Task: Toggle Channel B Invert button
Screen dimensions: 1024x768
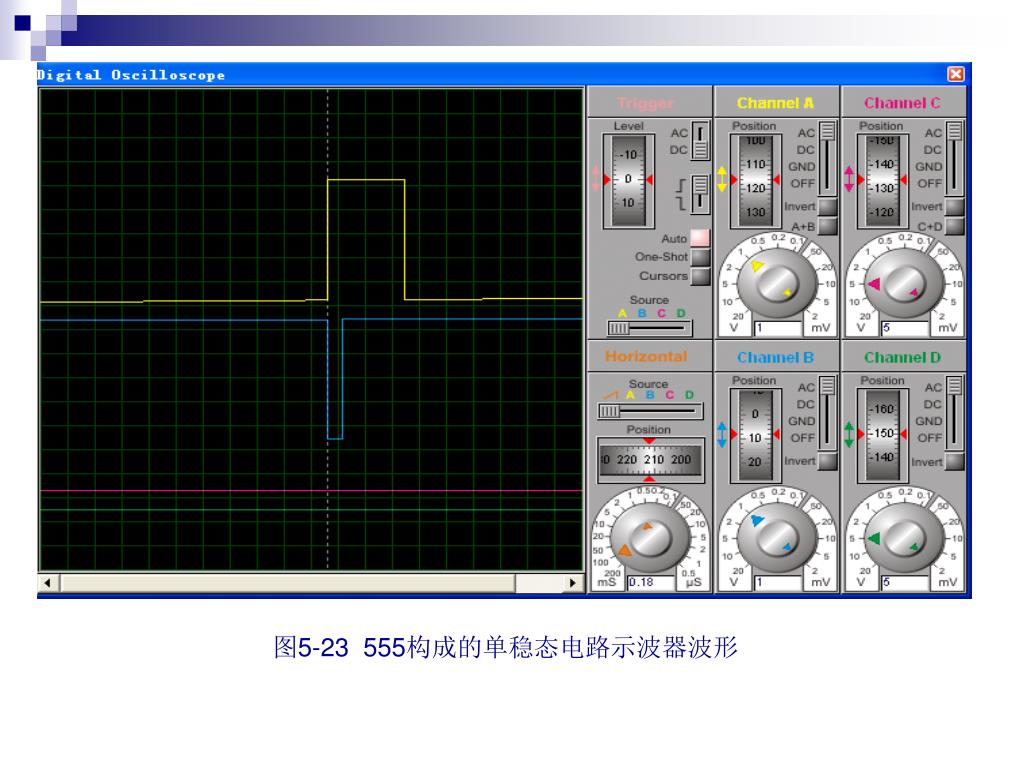Action: click(x=827, y=461)
